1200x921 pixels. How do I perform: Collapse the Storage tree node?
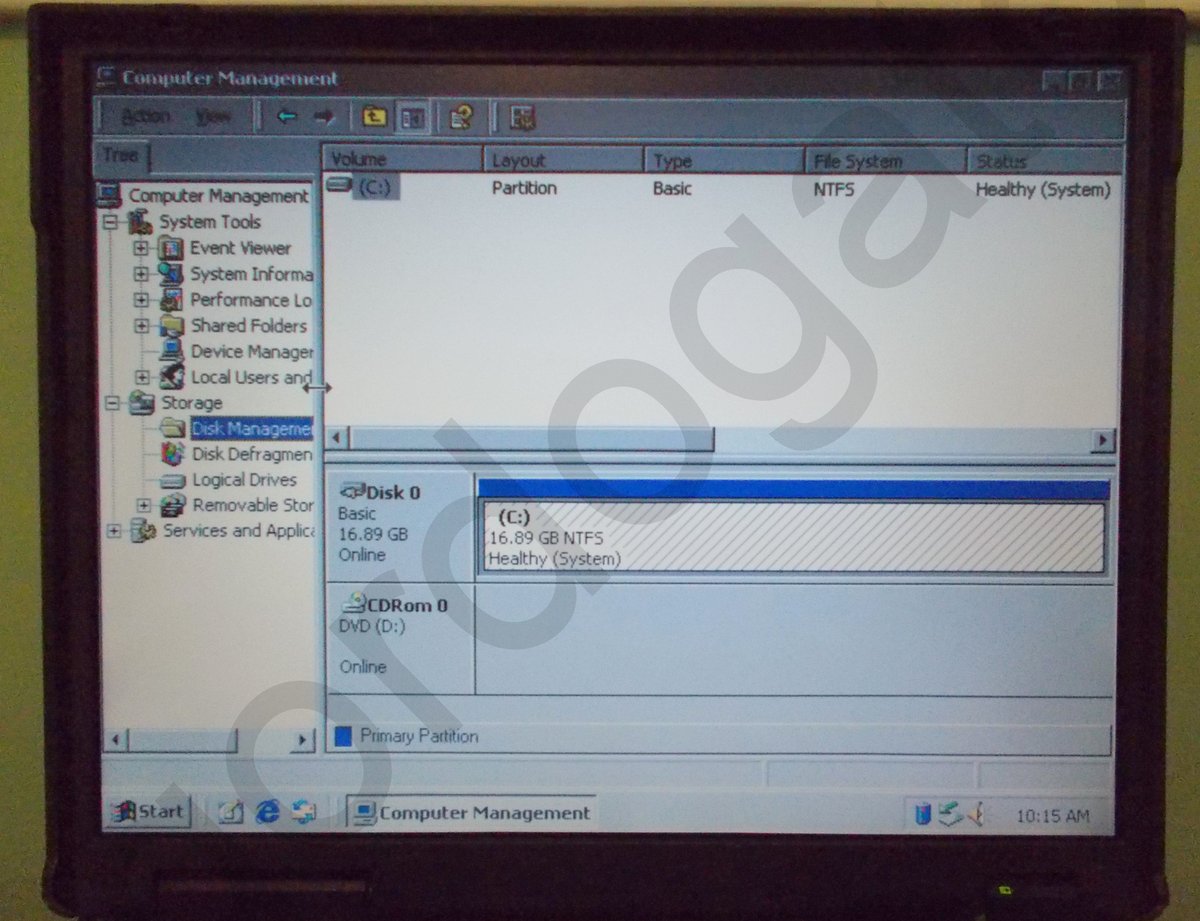tap(111, 403)
